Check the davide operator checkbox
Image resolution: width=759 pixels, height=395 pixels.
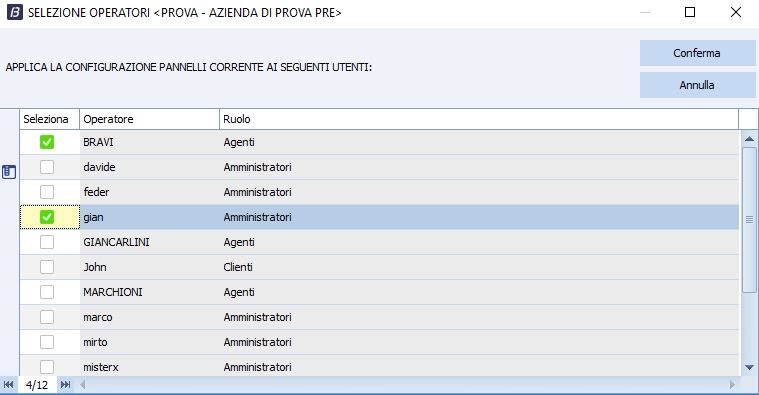coord(47,167)
